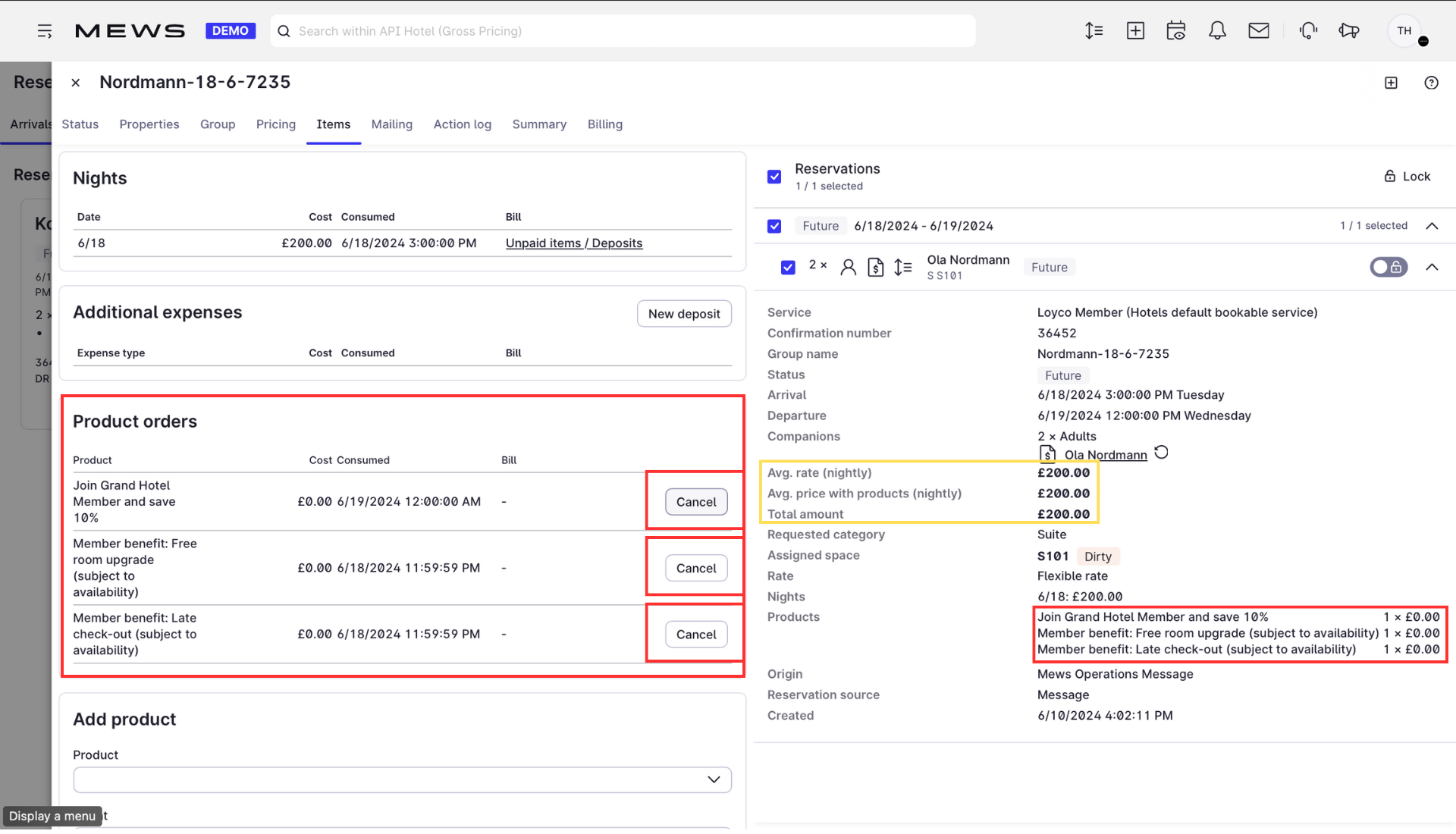This screenshot has width=1456, height=834.
Task: Click the Future badge beside Ola Nordmann name
Action: [x=1049, y=268]
